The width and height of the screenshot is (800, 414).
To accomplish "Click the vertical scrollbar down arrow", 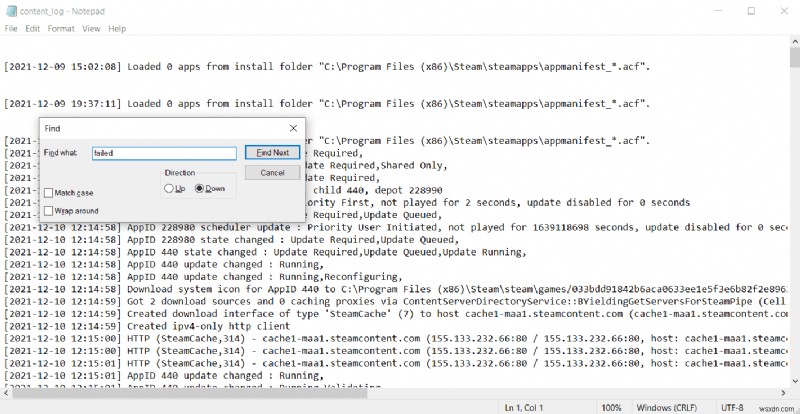I will [794, 381].
